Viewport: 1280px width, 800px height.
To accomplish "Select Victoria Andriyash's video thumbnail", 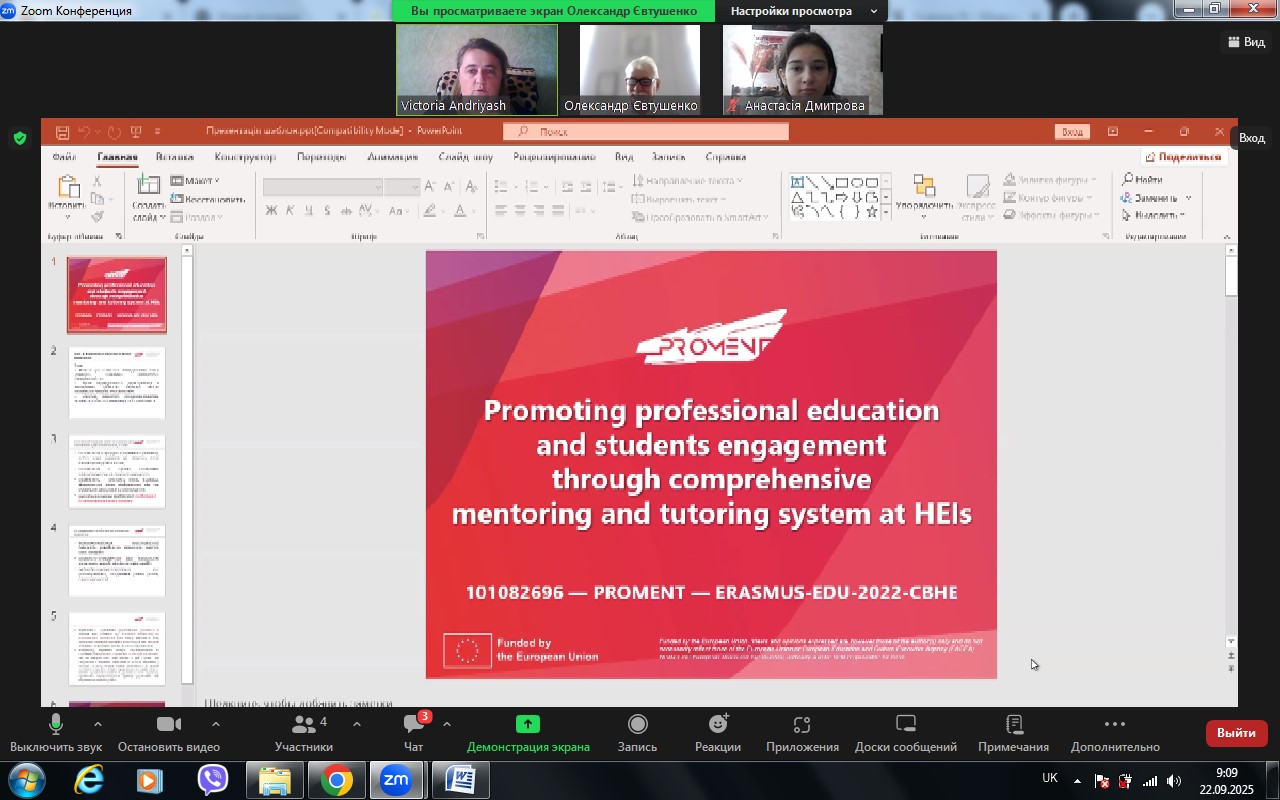I will [x=477, y=70].
